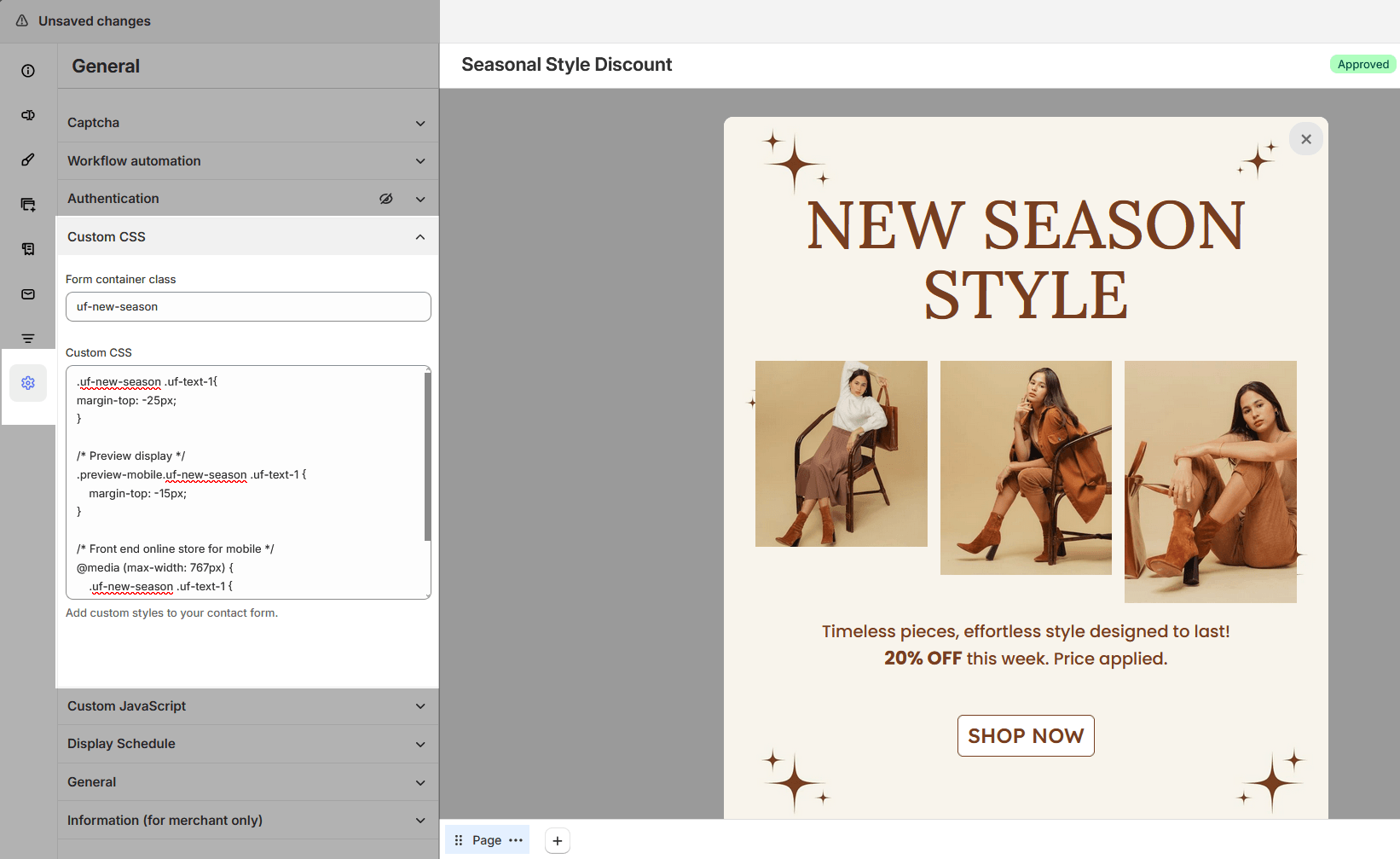The height and width of the screenshot is (859, 1400).
Task: Expand the Authentication section chevron
Action: pos(420,199)
